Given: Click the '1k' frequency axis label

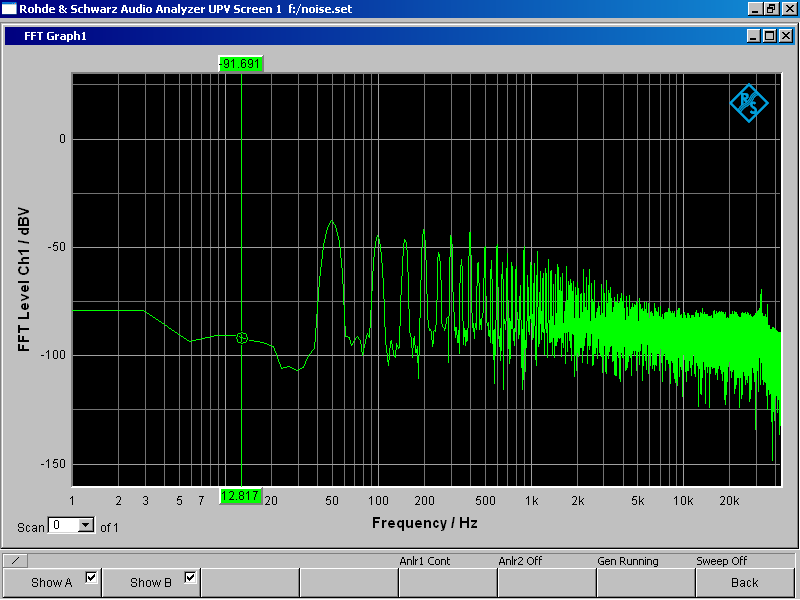Looking at the screenshot, I should tap(532, 501).
